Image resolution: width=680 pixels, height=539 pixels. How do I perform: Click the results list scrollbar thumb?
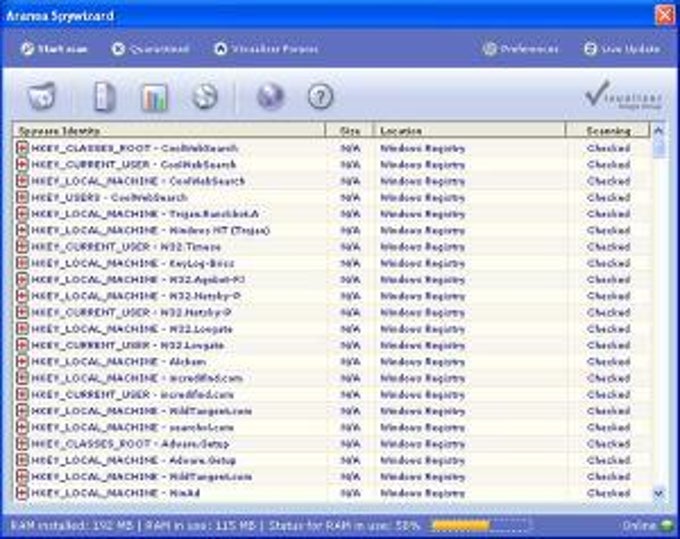658,147
